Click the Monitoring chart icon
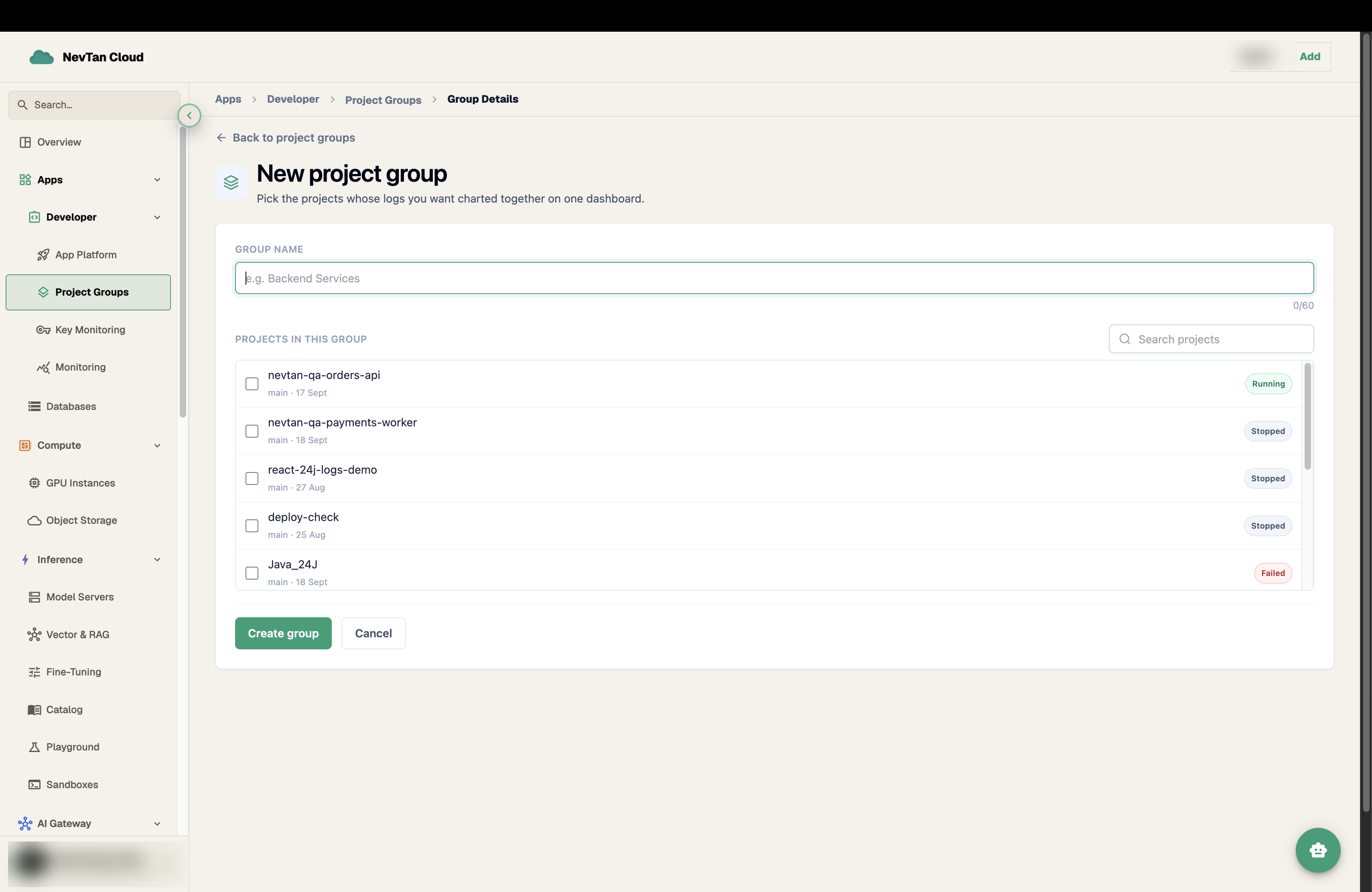The width and height of the screenshot is (1372, 892). pyautogui.click(x=43, y=367)
